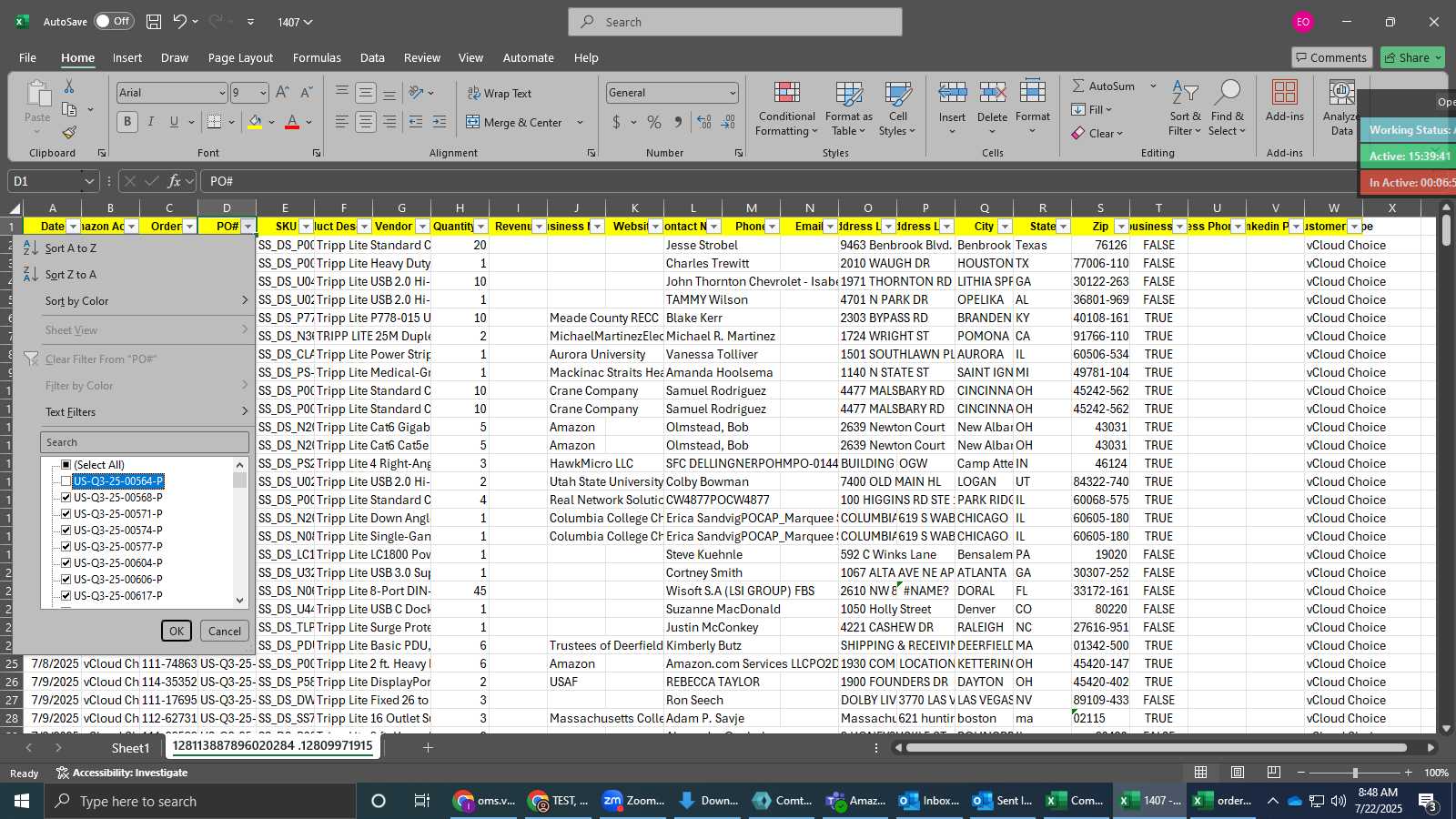Click the Fill Color bucket swatch
The width and height of the screenshot is (1456, 819).
pyautogui.click(x=255, y=122)
